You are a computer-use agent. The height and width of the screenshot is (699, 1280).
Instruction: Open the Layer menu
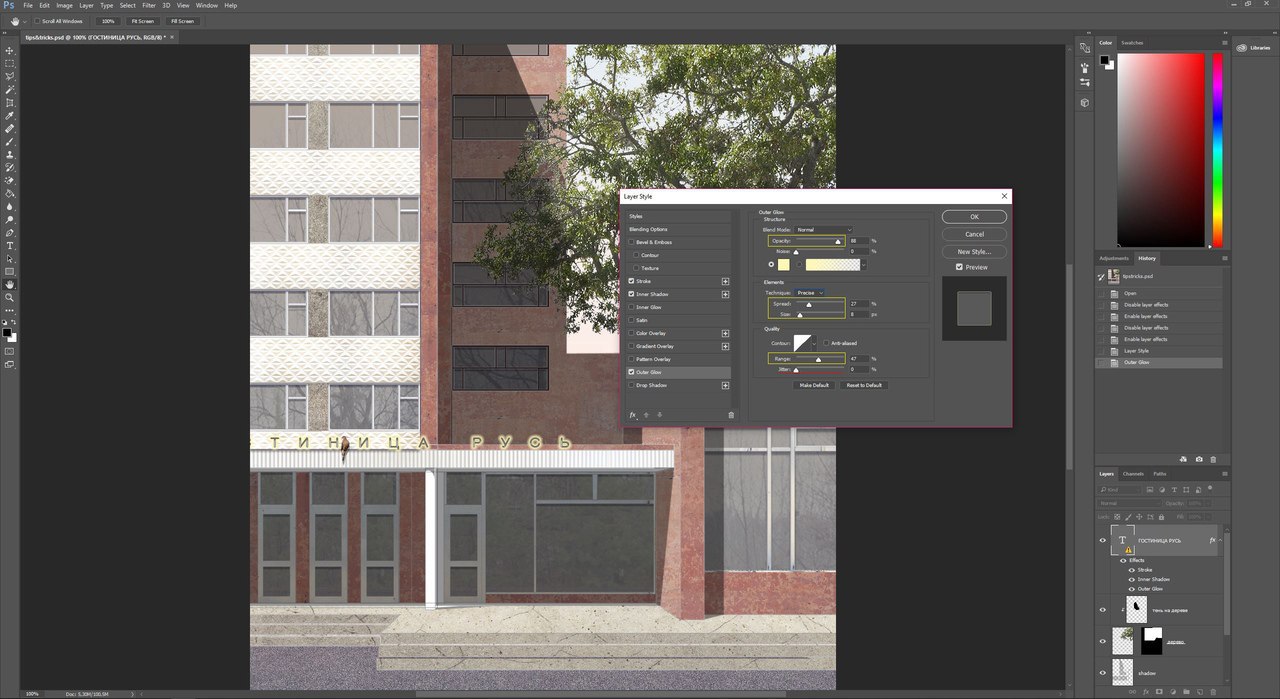(x=86, y=5)
